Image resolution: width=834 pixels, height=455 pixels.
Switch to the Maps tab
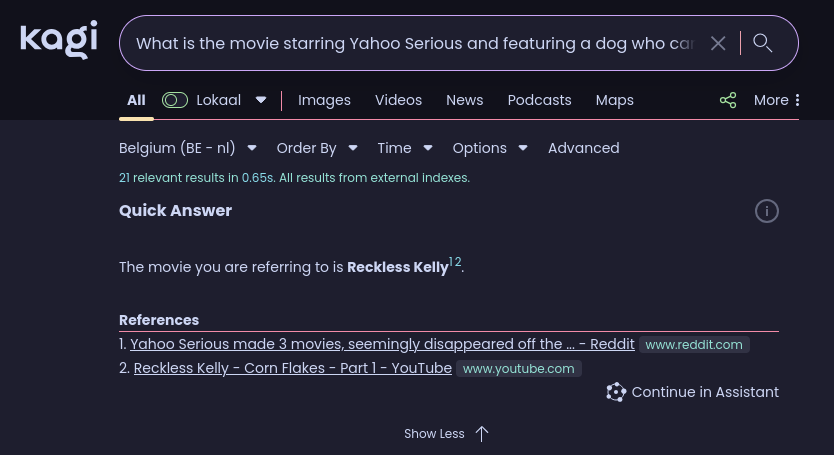point(614,100)
